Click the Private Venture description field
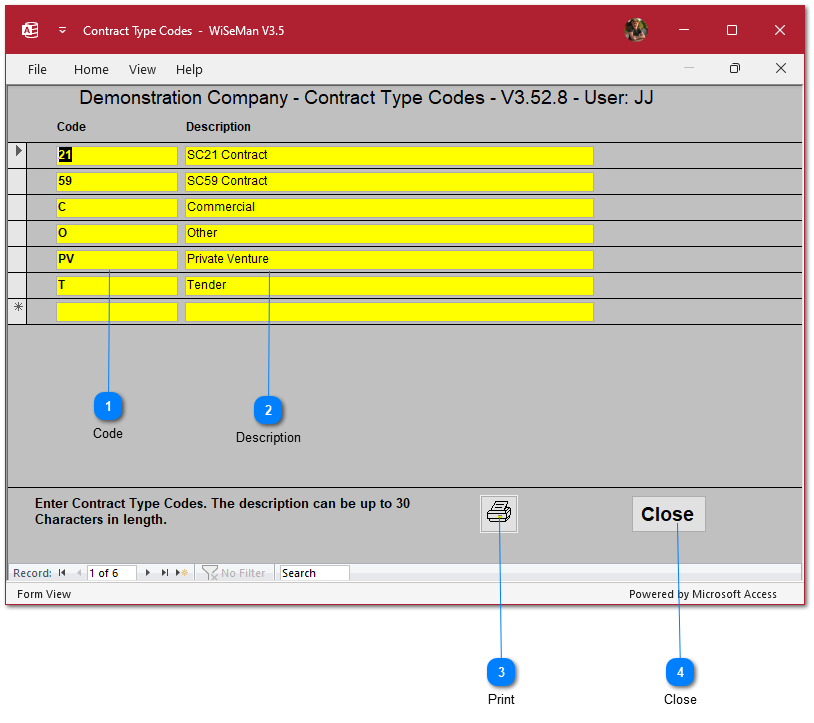Screen dimensions: 814x723 pos(389,259)
